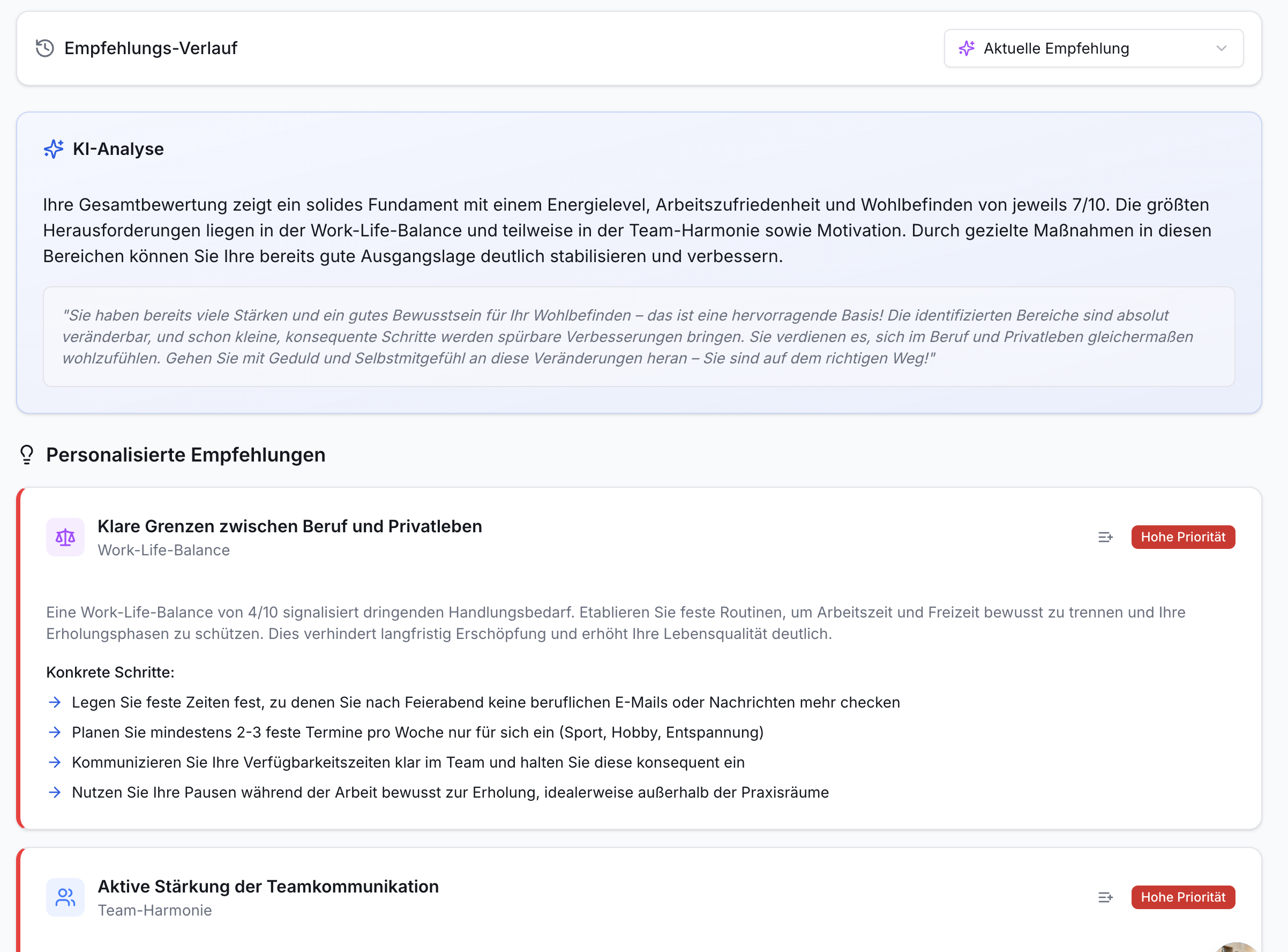This screenshot has height=952, width=1288.
Task: Click the Konkrete Schritte label
Action: 110,673
